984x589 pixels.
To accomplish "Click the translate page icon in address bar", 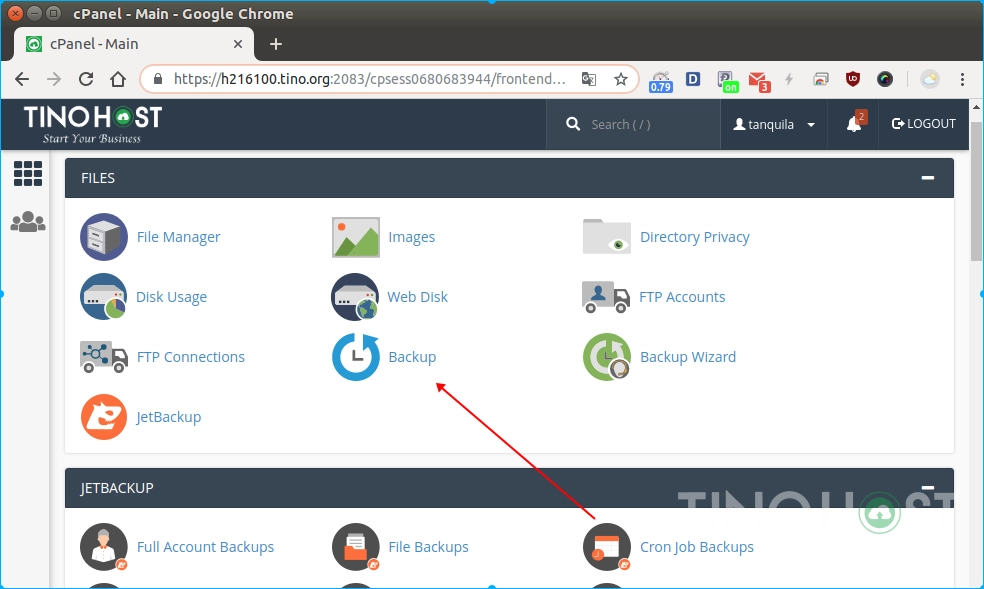I will click(589, 79).
